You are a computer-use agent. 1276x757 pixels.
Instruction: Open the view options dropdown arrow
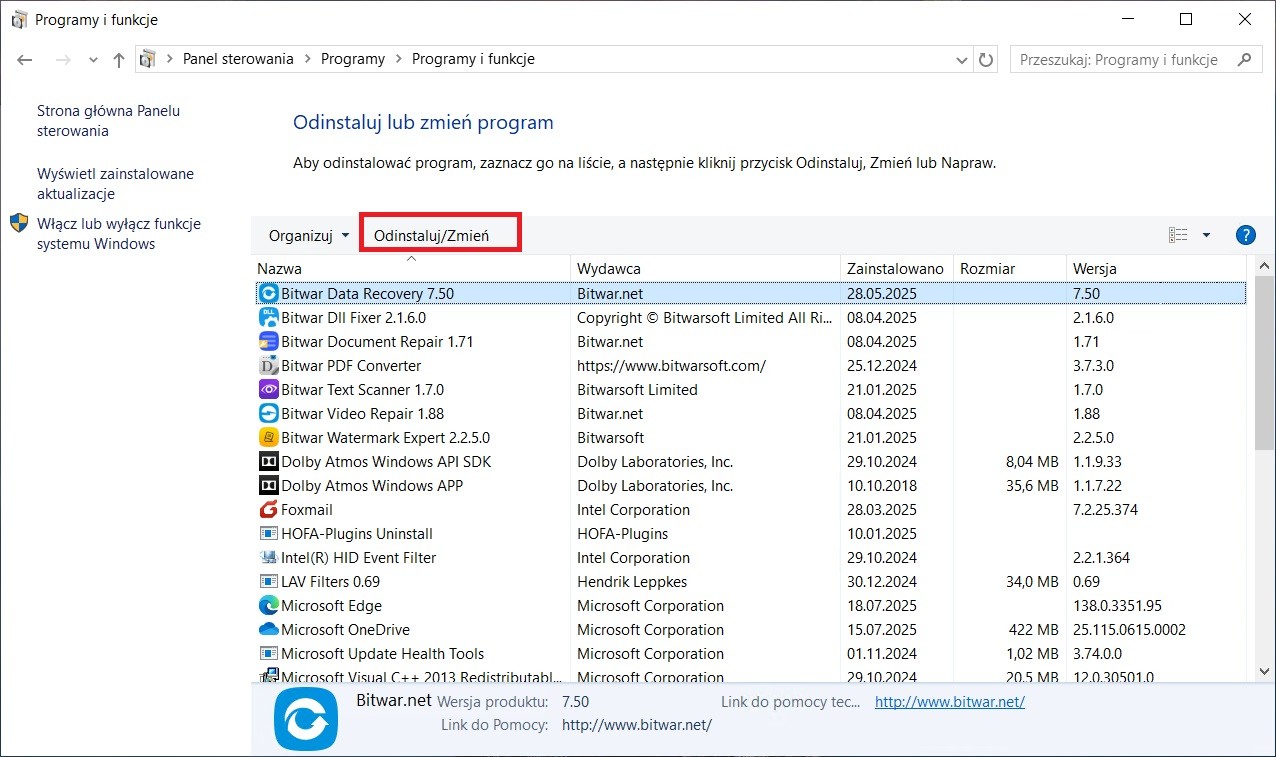1206,235
